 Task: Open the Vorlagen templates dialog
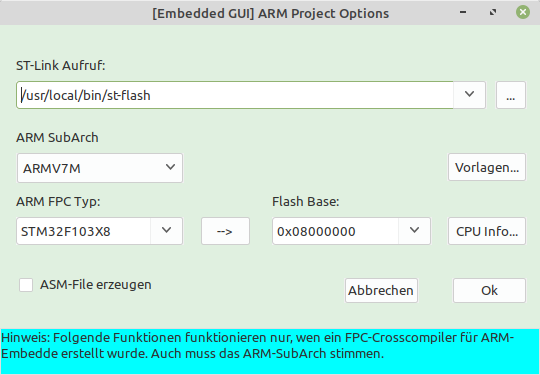(487, 167)
